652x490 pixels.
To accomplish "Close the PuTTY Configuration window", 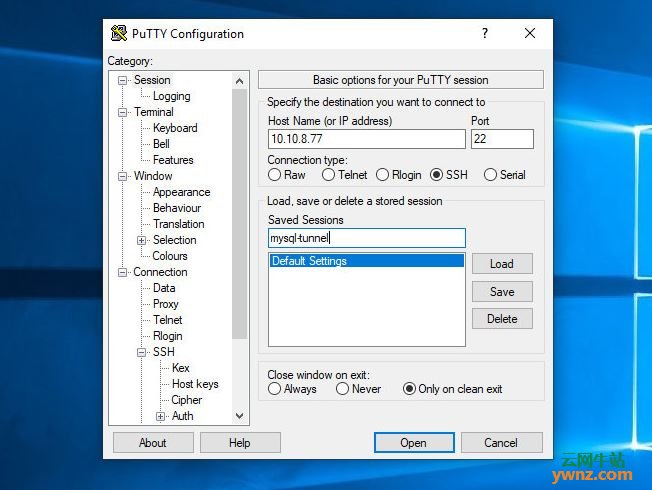I will pos(530,33).
